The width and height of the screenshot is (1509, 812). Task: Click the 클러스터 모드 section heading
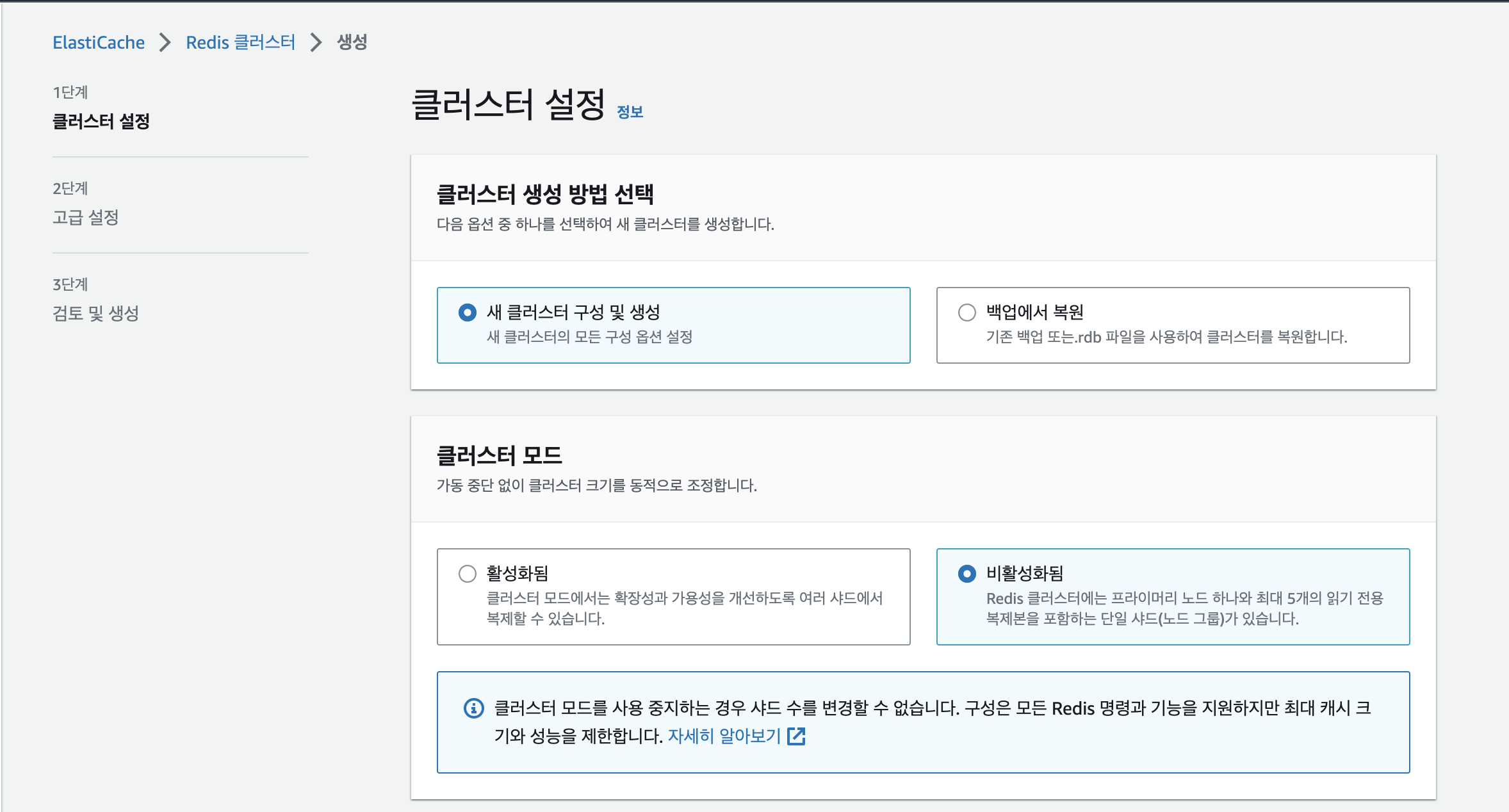499,455
